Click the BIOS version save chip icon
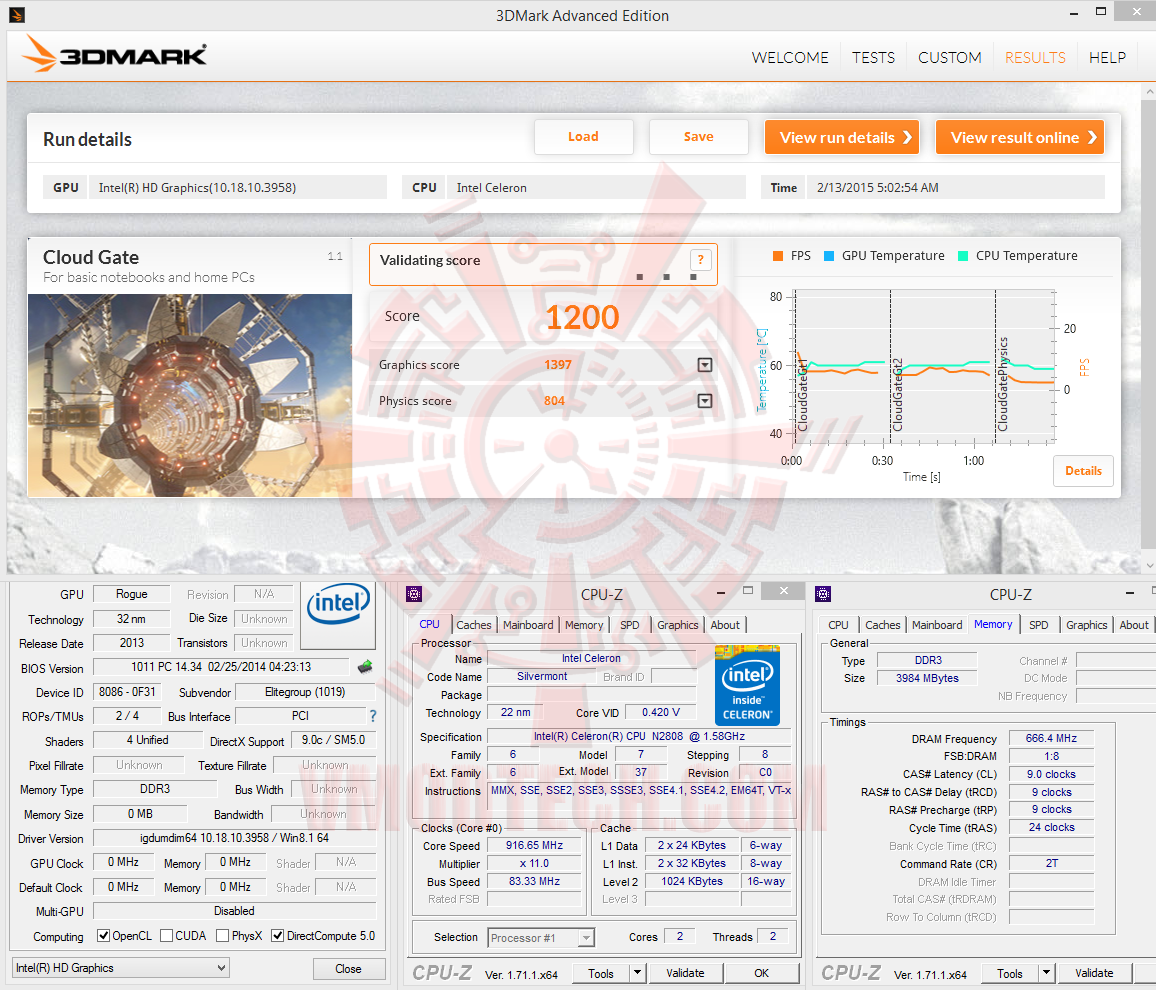 (365, 667)
